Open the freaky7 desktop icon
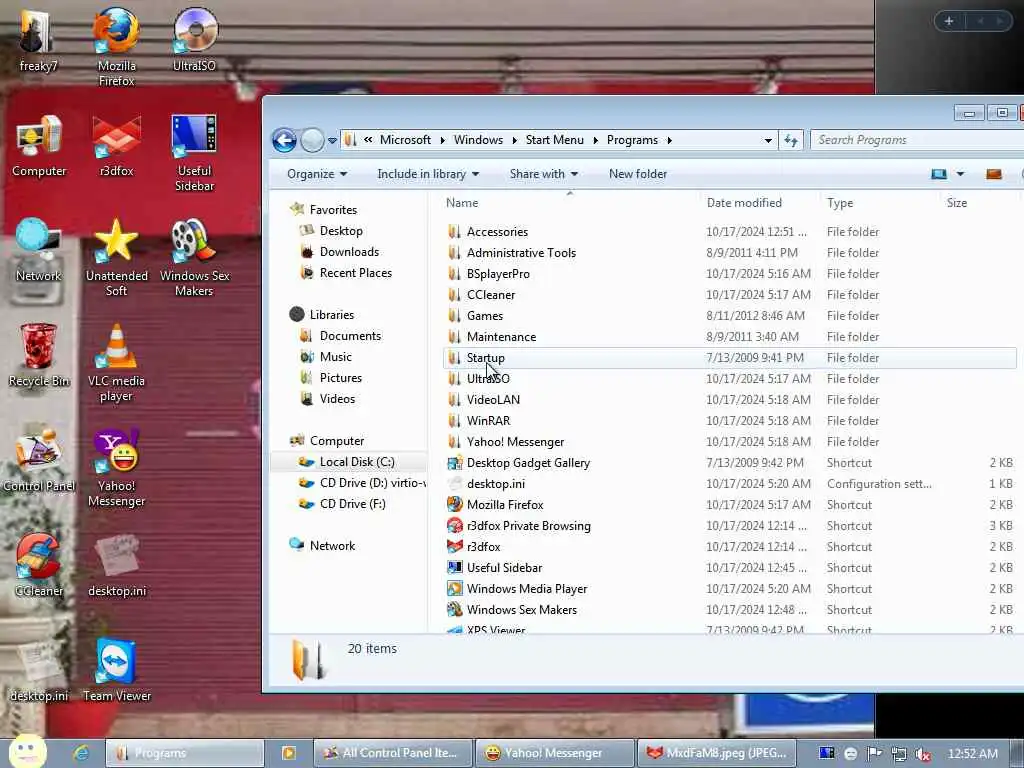 click(38, 39)
